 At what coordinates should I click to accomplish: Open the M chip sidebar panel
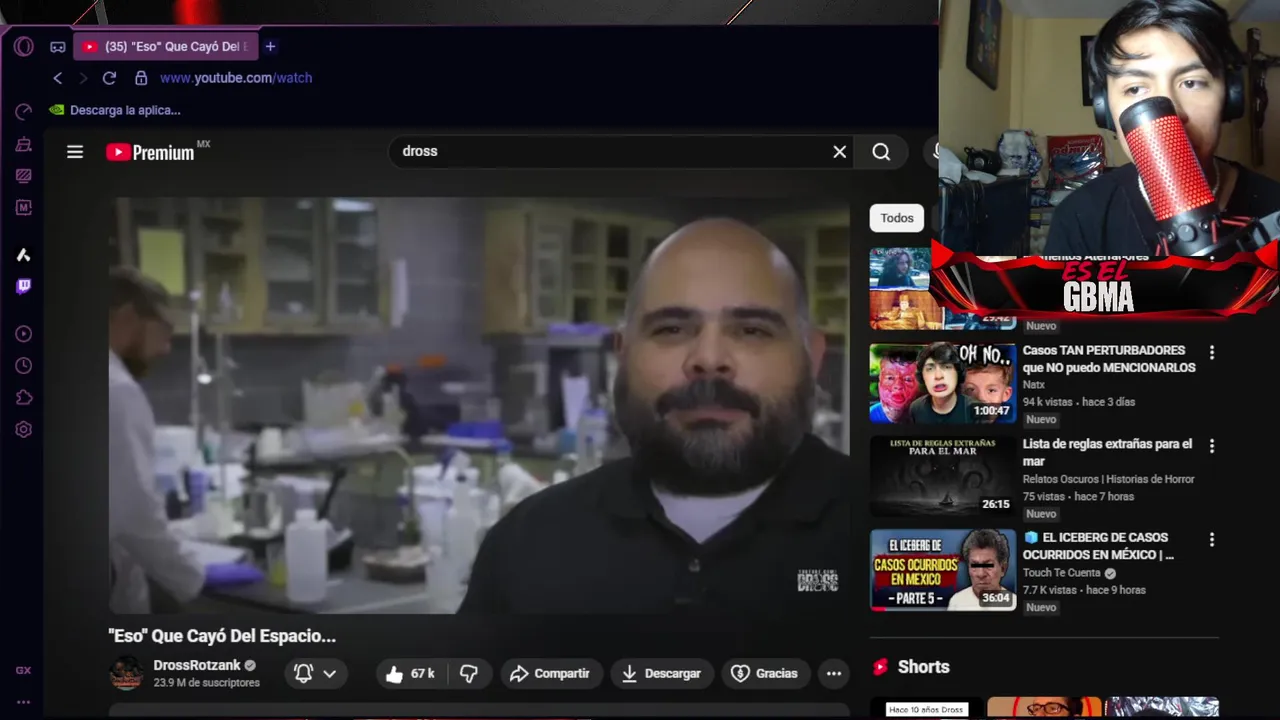tap(24, 208)
